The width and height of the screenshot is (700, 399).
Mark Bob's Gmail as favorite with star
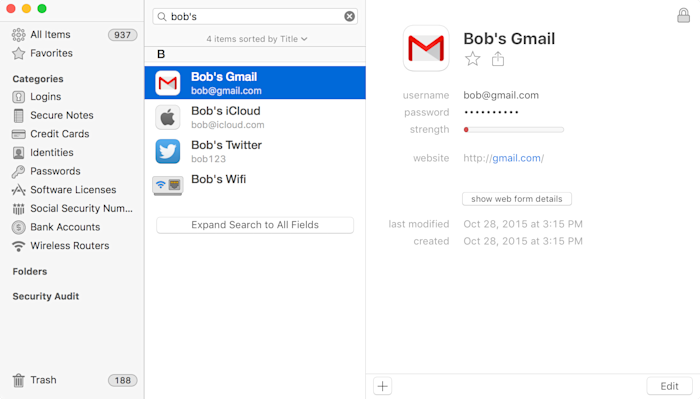tap(472, 59)
